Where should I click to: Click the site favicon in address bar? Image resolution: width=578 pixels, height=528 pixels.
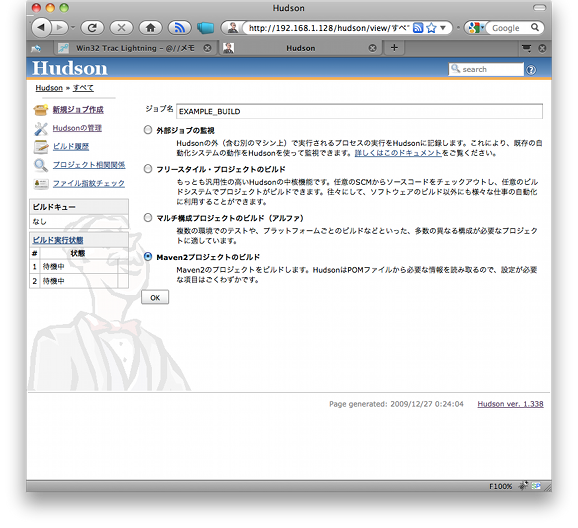[x=233, y=28]
